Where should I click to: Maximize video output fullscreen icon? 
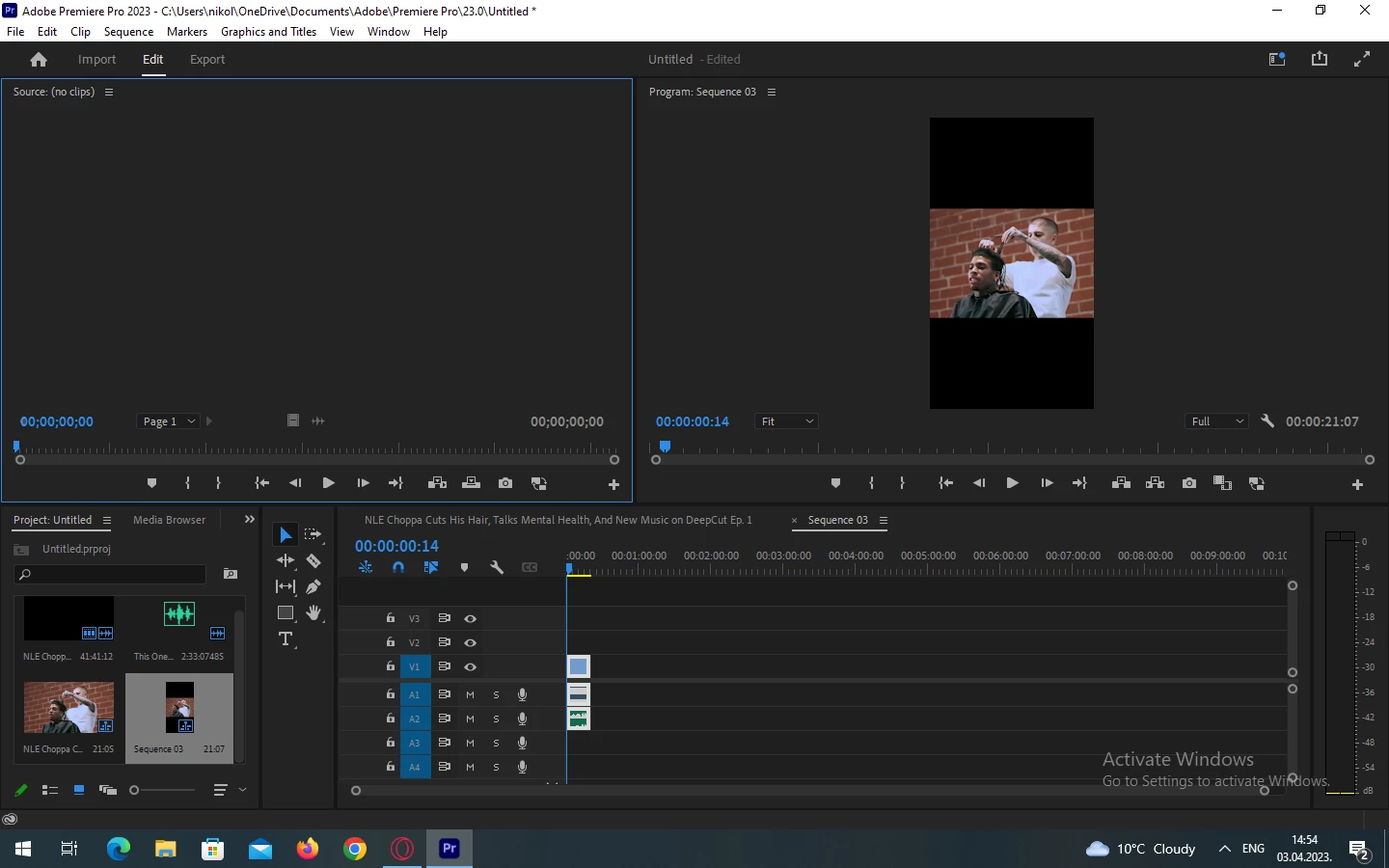pyautogui.click(x=1362, y=59)
